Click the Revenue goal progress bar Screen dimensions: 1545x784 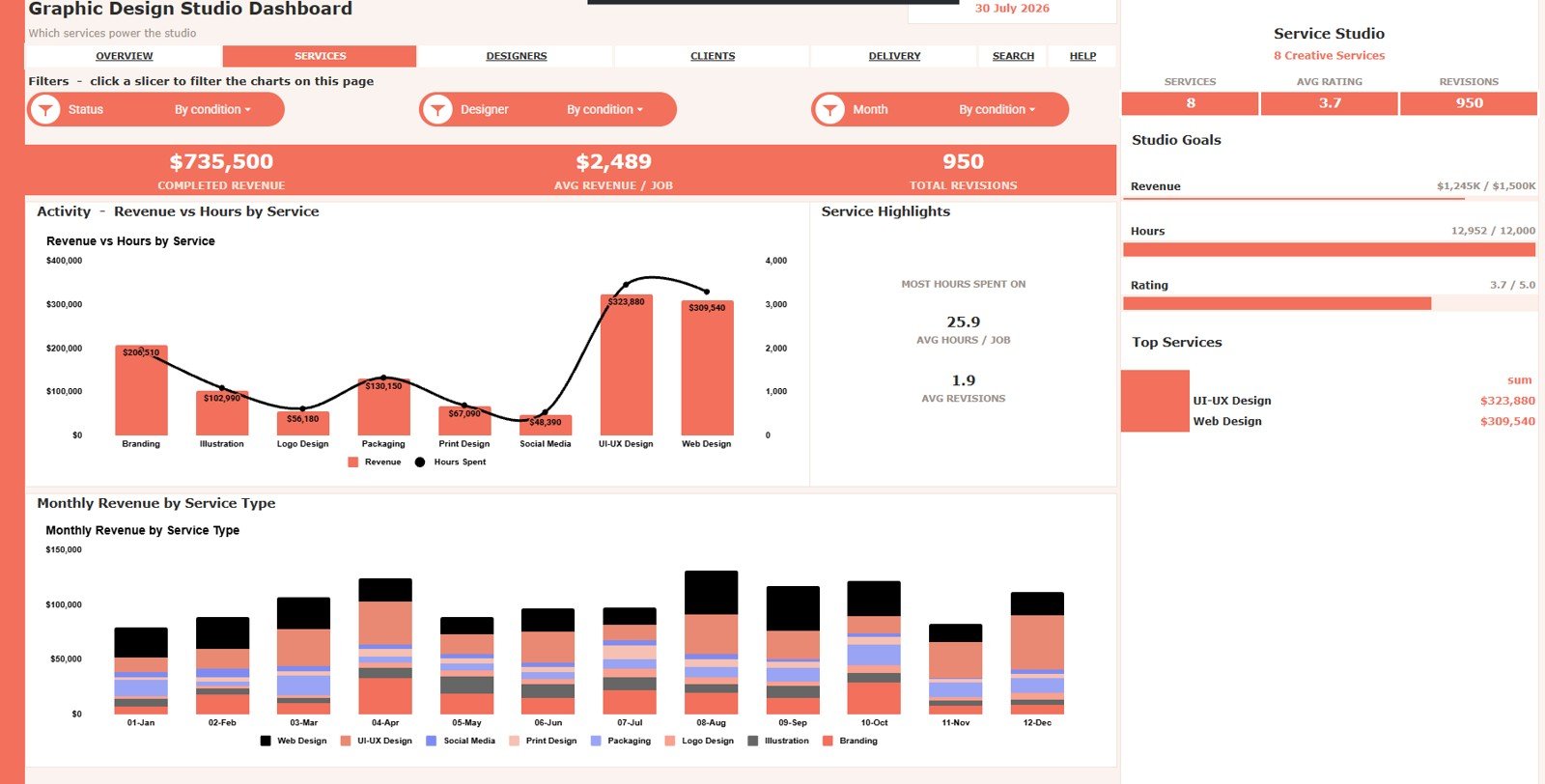point(1329,199)
